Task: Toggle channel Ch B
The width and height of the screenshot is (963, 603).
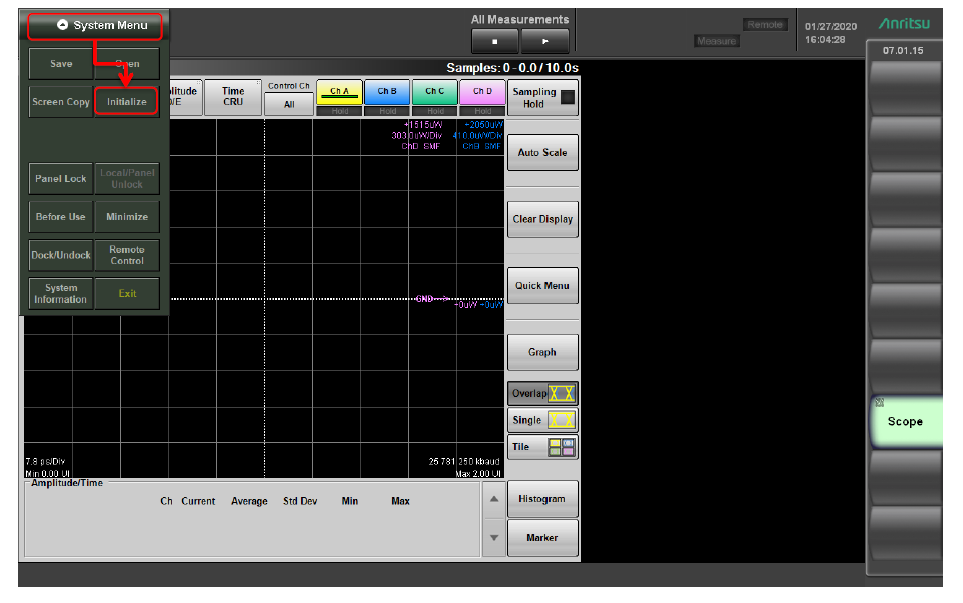Action: pyautogui.click(x=387, y=92)
